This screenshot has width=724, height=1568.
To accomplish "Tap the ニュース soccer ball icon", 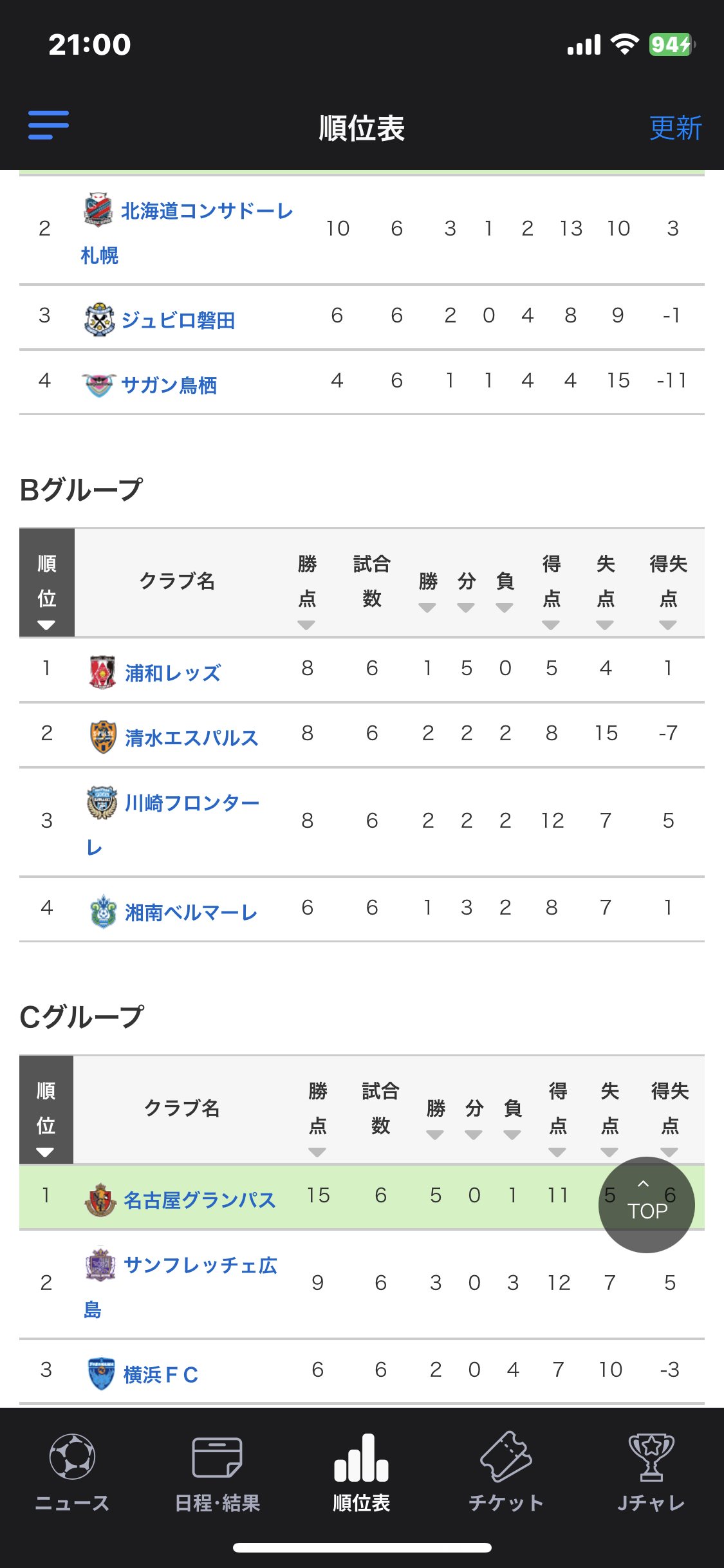I will [72, 1457].
